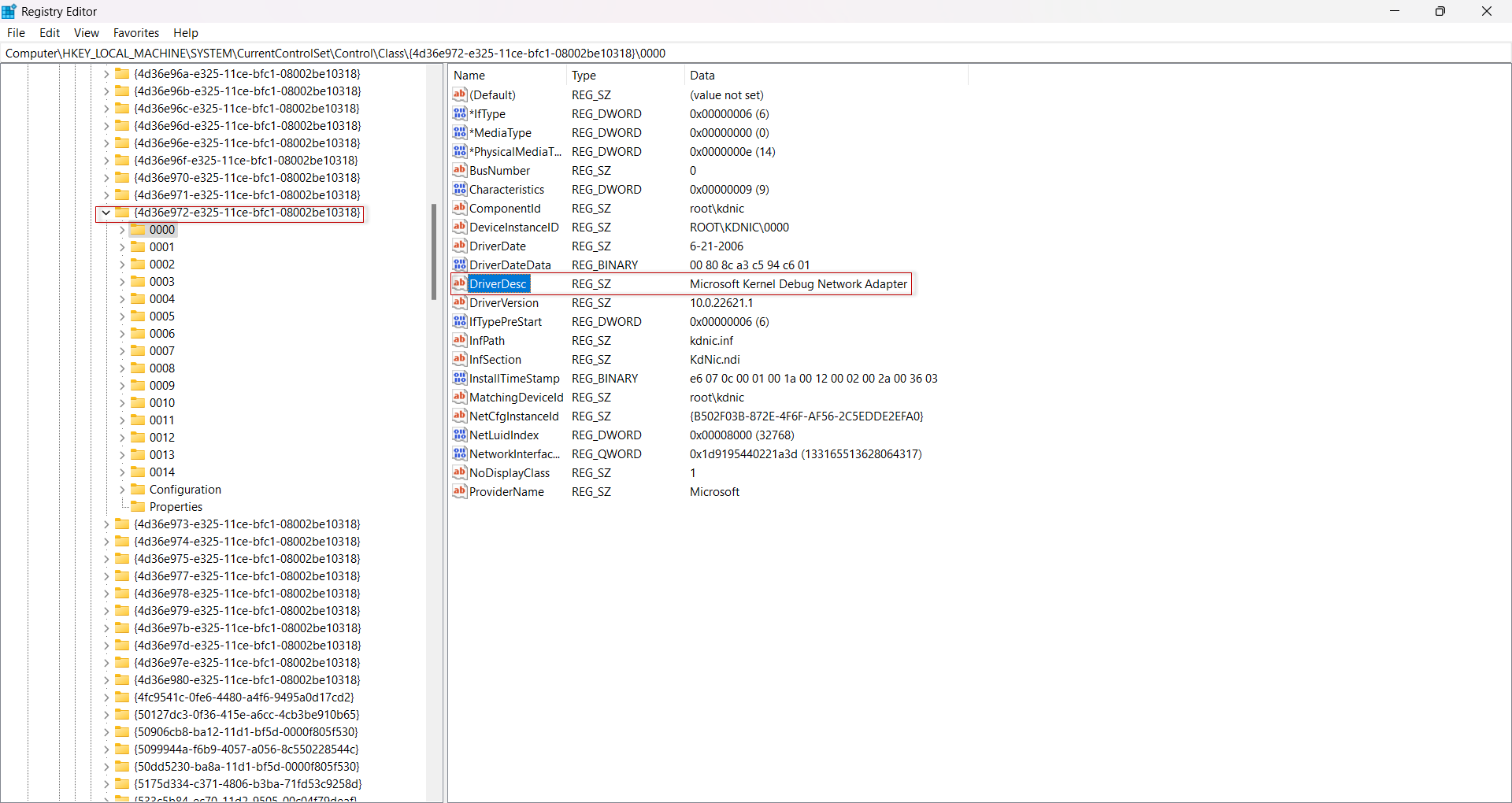Select the NoDisplayClass value entry
Image resolution: width=1512 pixels, height=803 pixels.
tap(508, 472)
